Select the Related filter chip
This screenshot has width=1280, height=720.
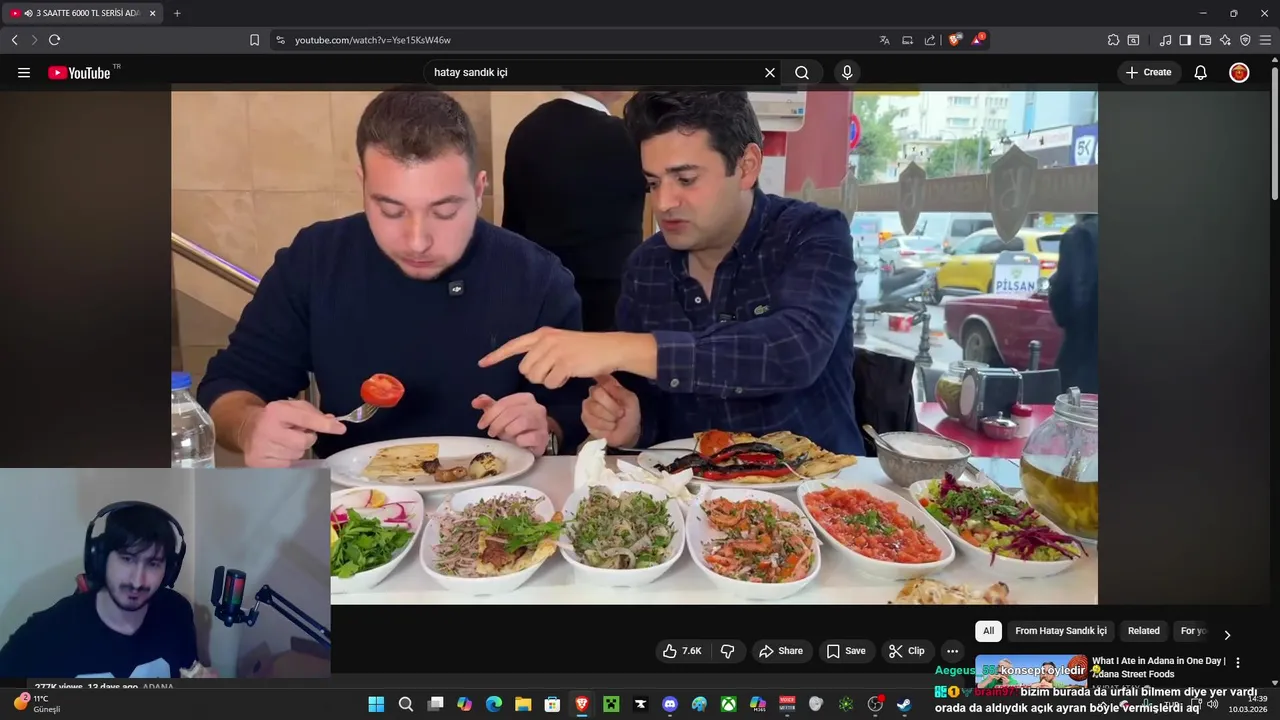pos(1144,631)
